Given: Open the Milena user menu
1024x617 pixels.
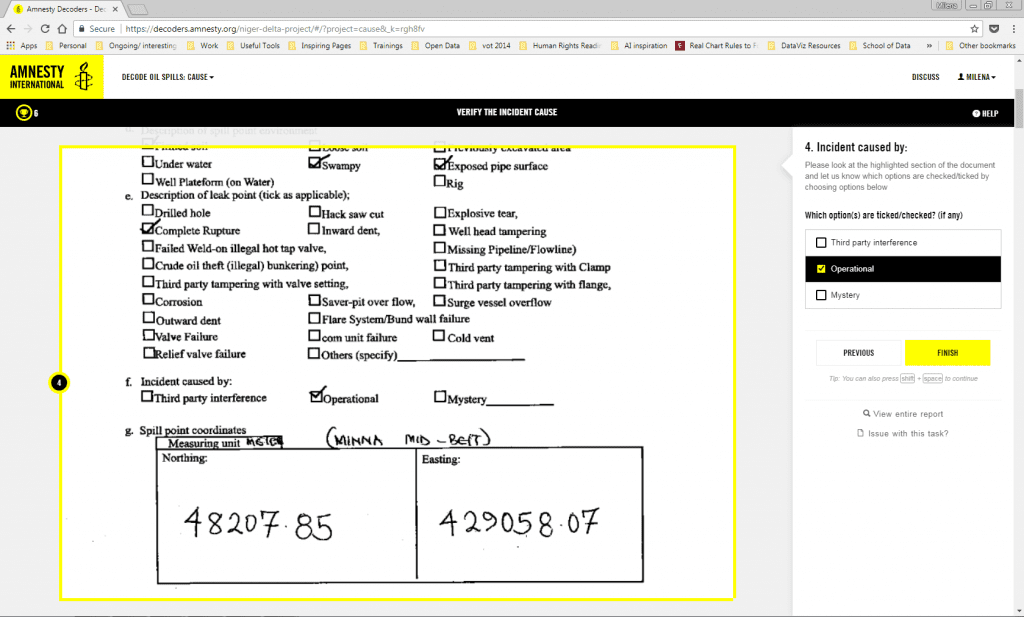Looking at the screenshot, I should click(976, 77).
